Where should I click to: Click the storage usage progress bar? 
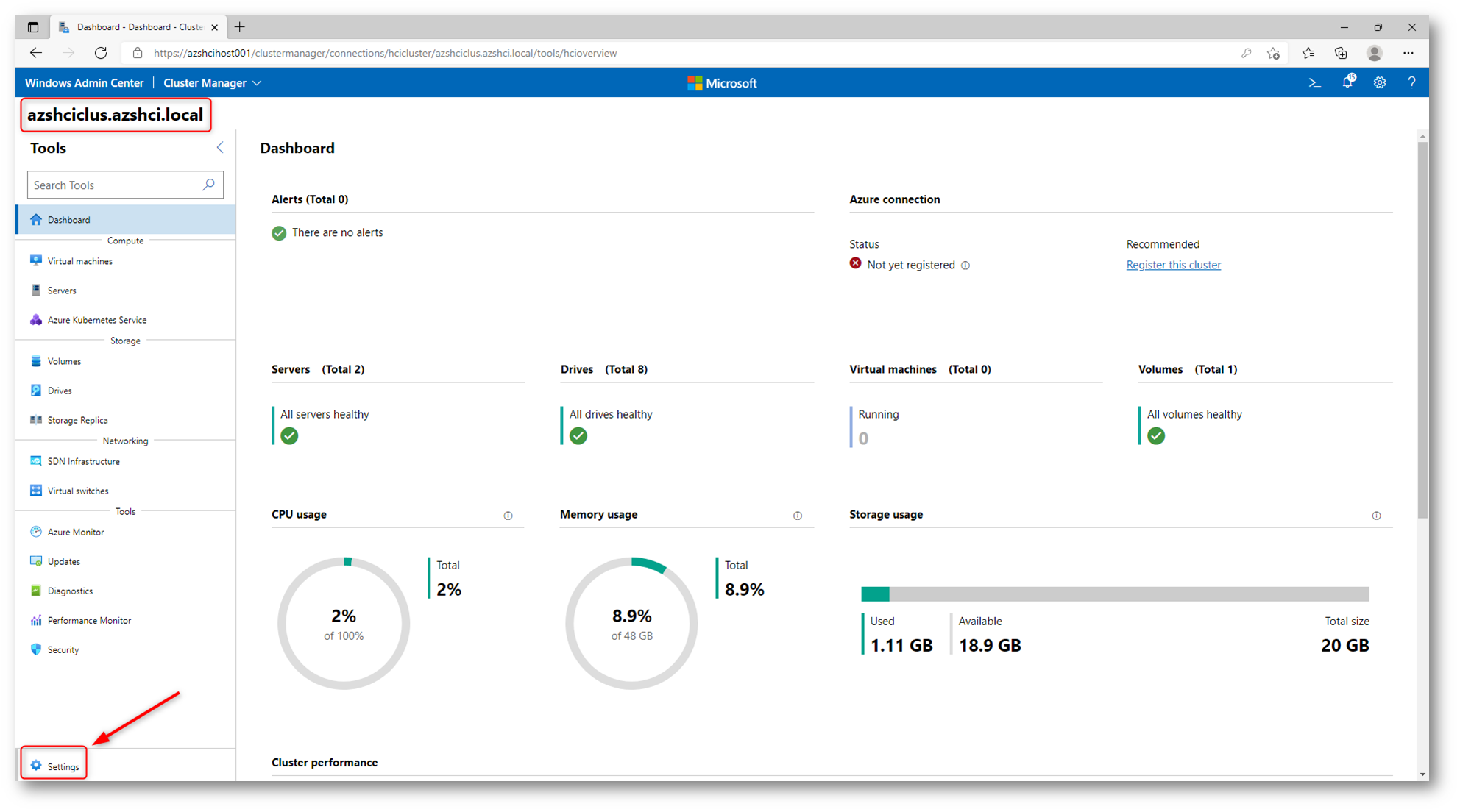coord(1114,594)
